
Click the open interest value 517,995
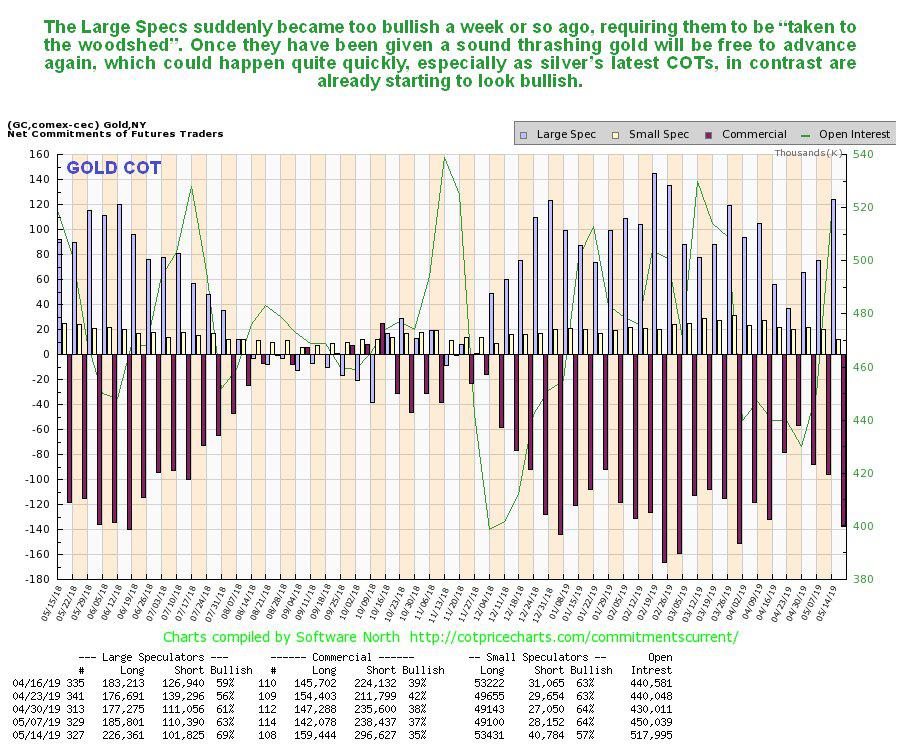[649, 734]
